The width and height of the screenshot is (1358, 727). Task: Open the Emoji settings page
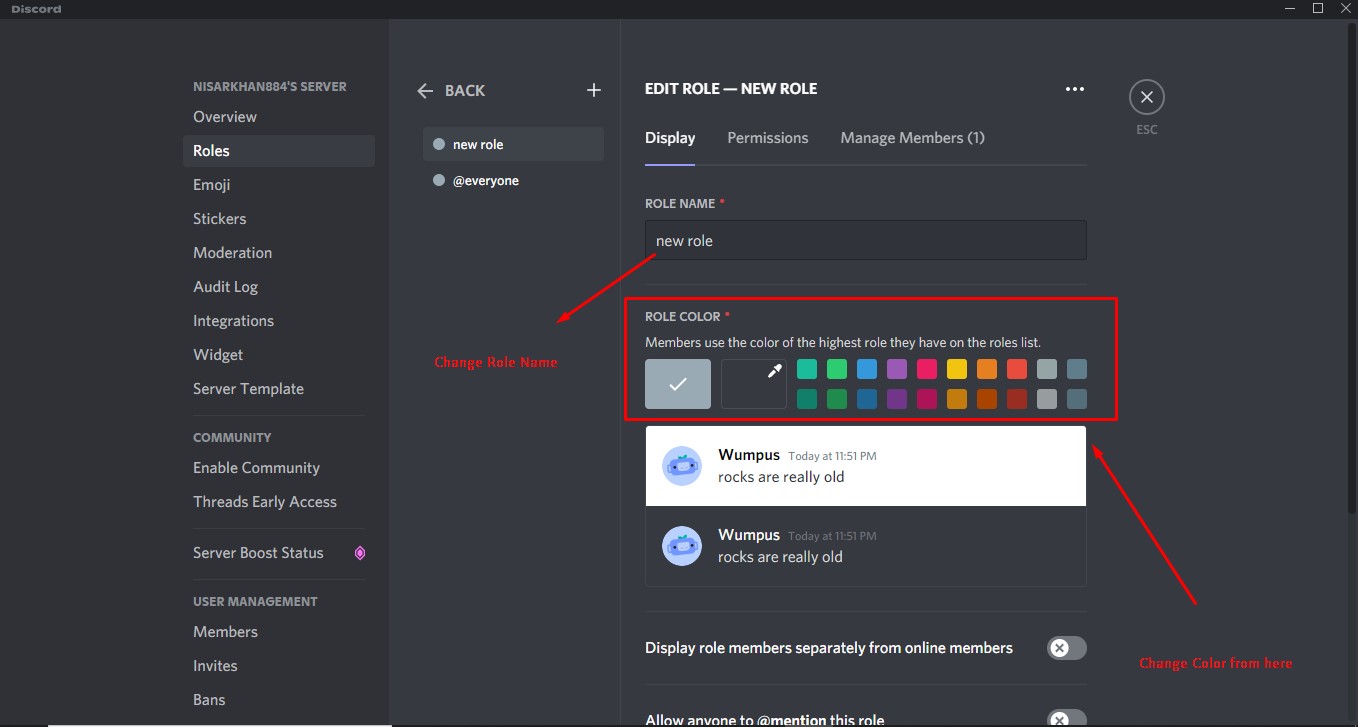click(278, 185)
